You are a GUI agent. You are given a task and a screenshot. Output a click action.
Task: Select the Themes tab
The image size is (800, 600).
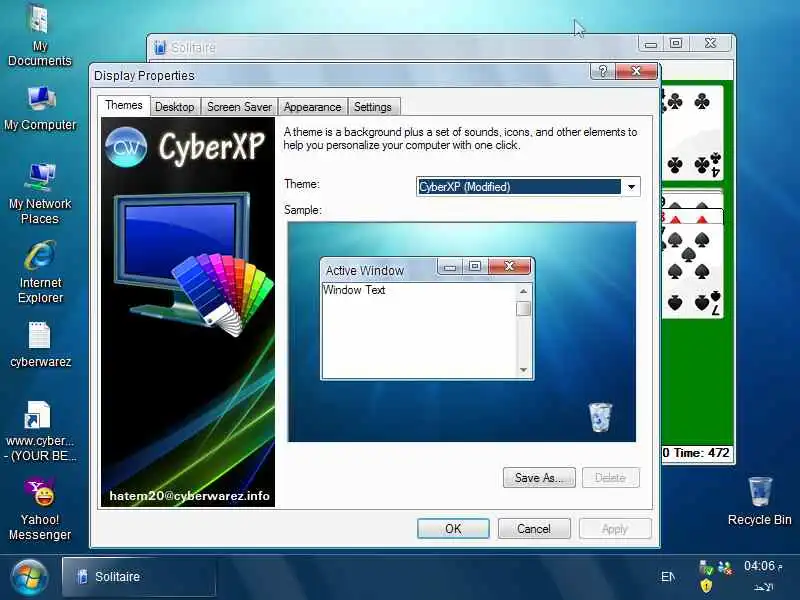coord(123,105)
